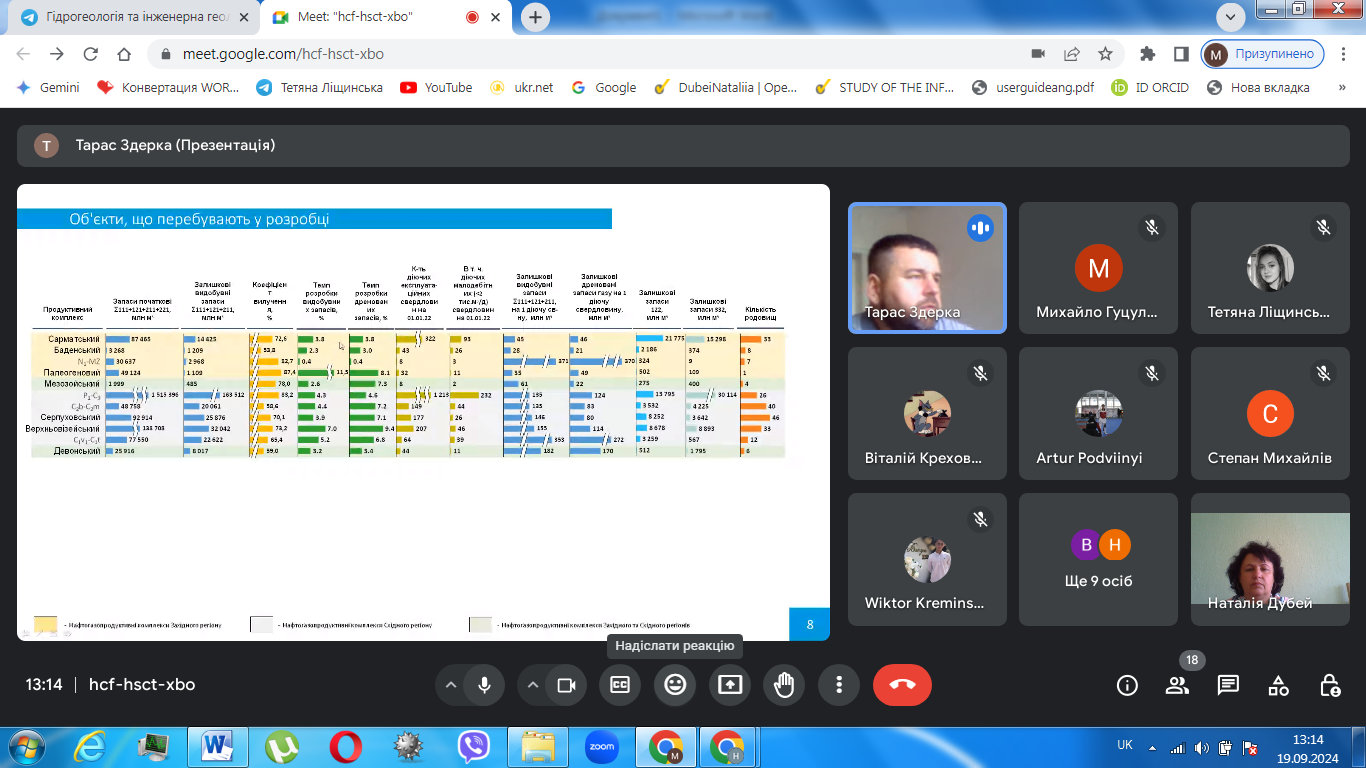This screenshot has height=768, width=1366.
Task: Show the participants people list
Action: 1177,685
